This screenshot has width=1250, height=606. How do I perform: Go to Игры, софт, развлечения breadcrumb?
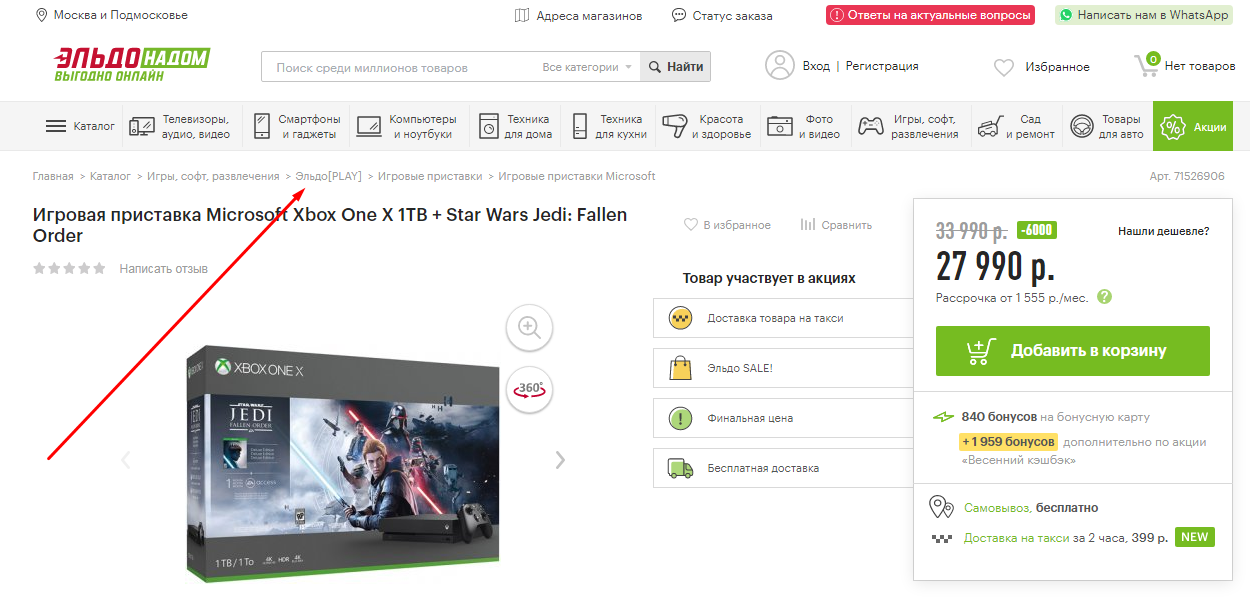tap(213, 176)
